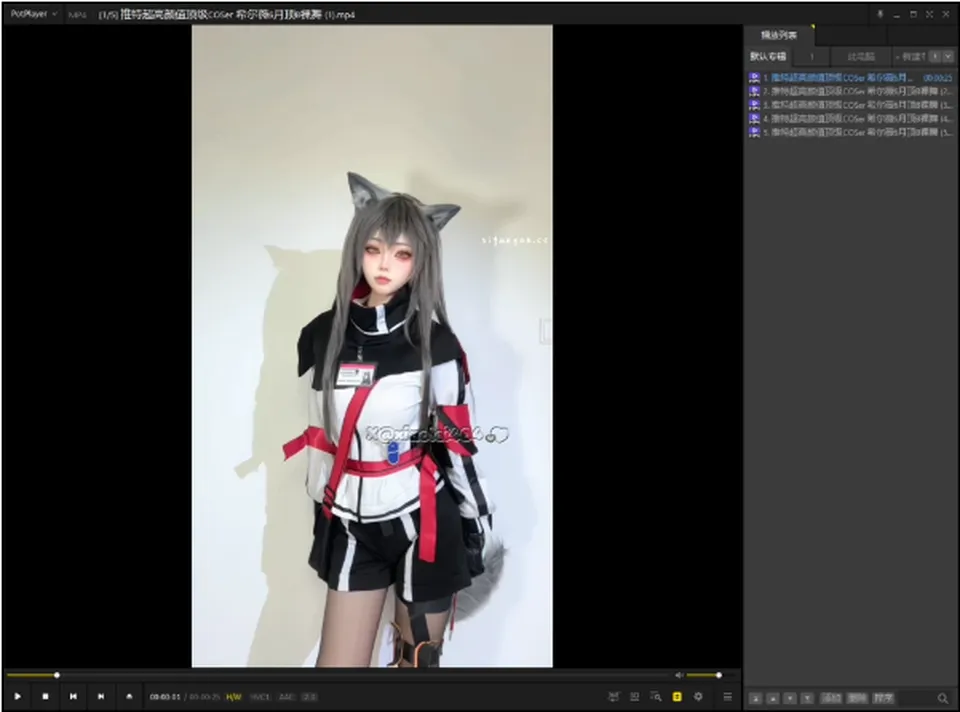Select playlist item 1 currently playing

pyautogui.click(x=850, y=78)
